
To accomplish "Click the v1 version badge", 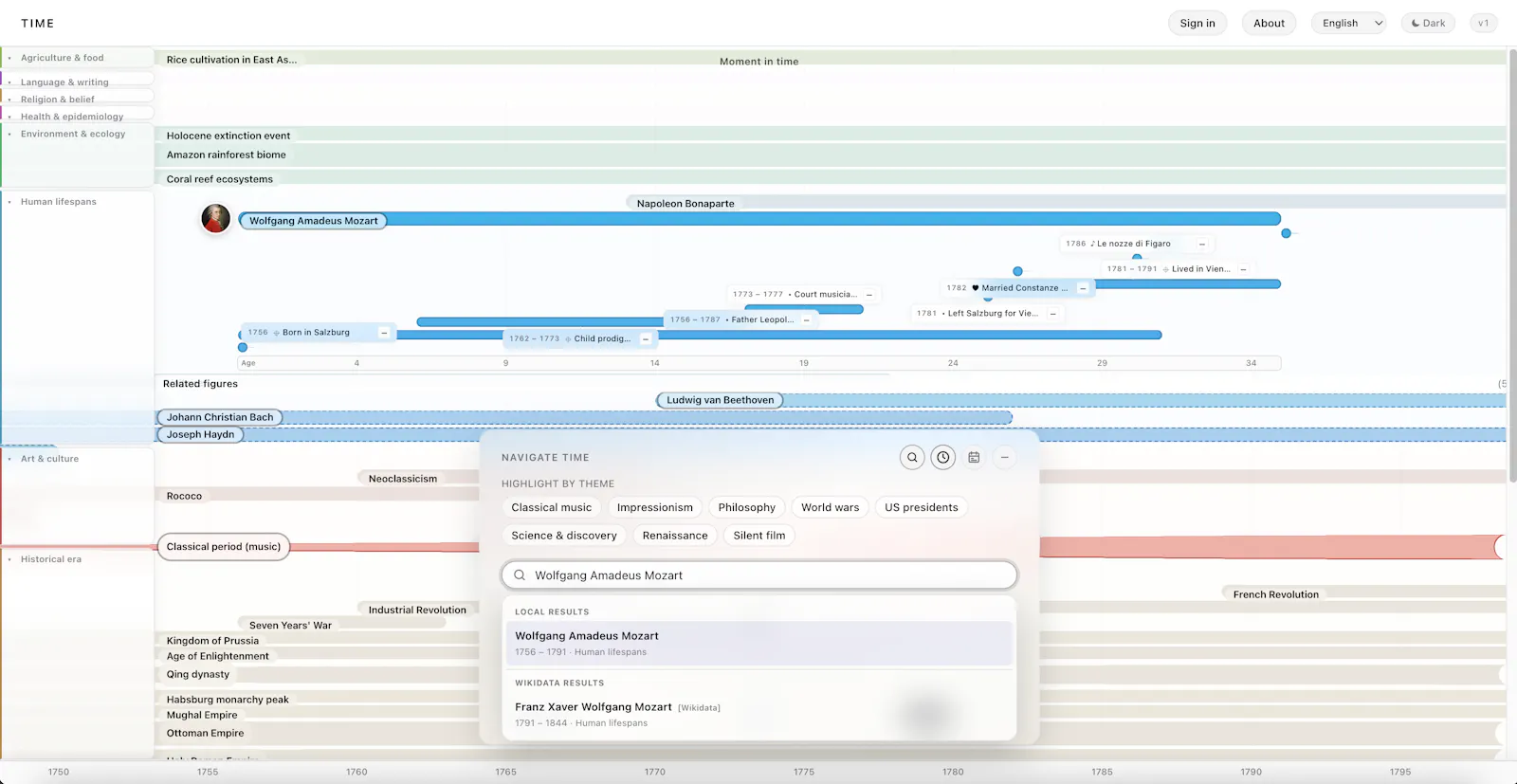I will click(1483, 23).
